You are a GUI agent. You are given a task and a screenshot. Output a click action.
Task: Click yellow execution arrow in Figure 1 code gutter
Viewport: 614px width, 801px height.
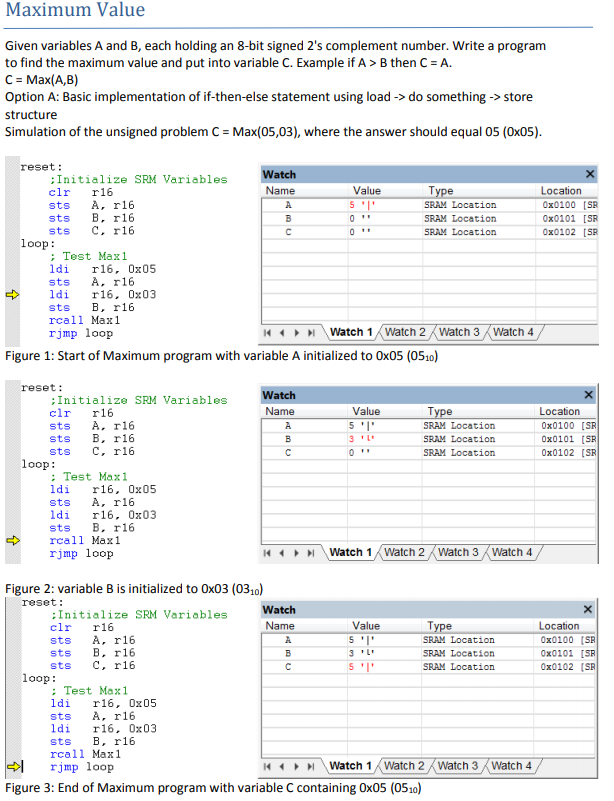12,295
